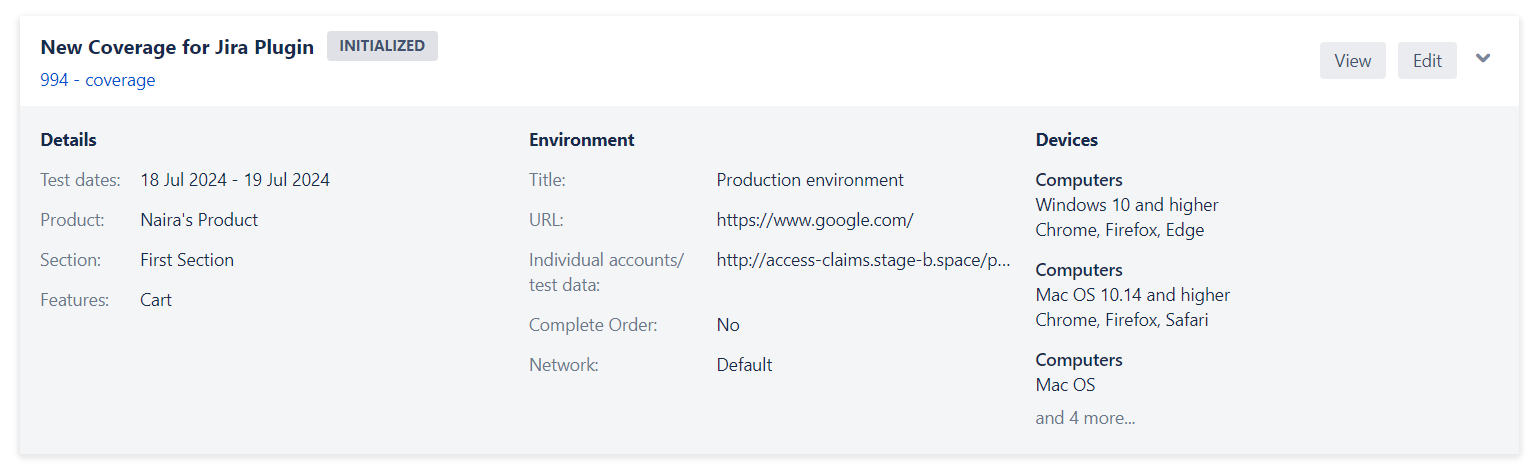
Task: Click the Devices section heading
Action: pyautogui.click(x=1067, y=140)
